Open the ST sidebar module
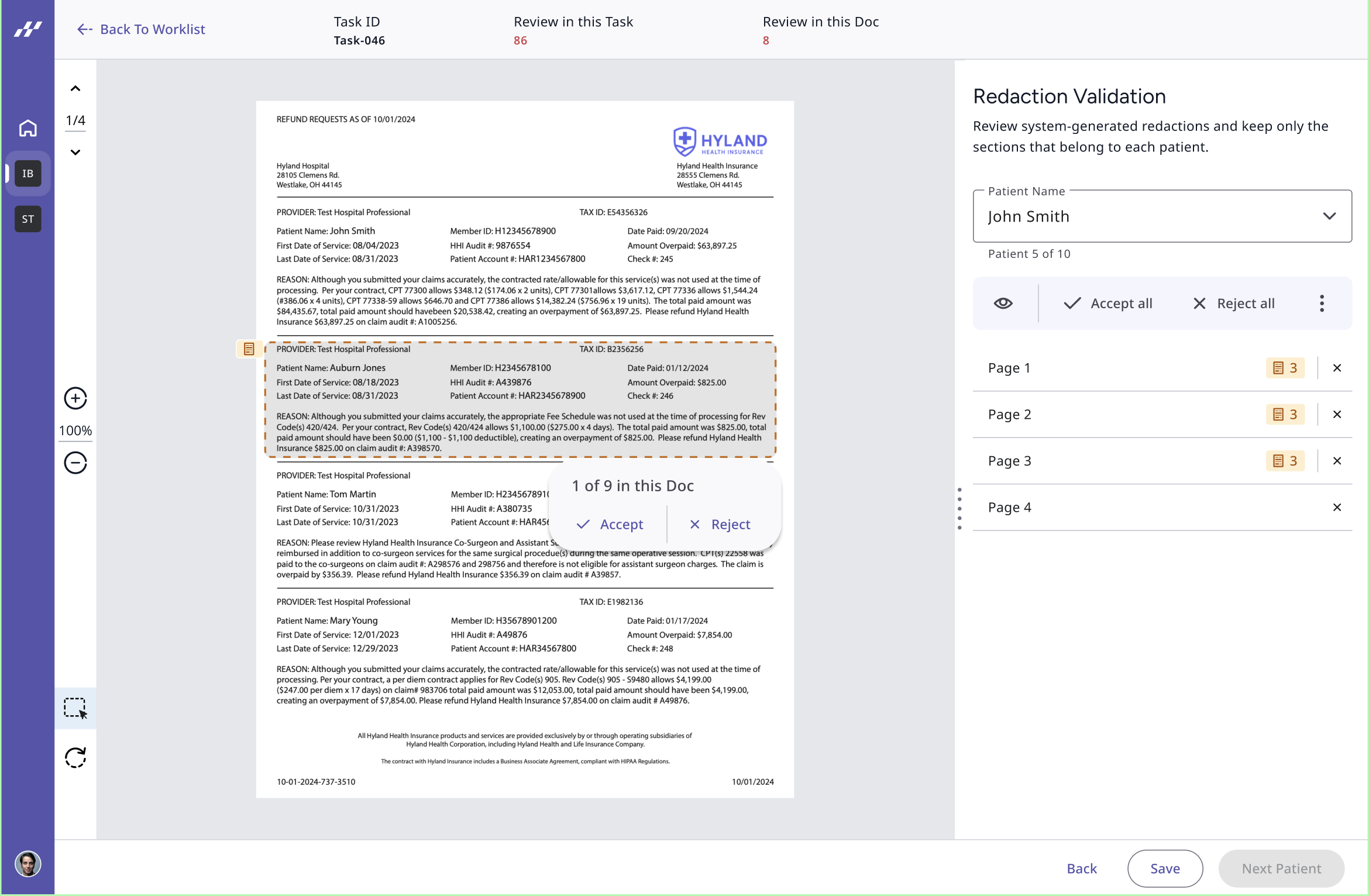 pos(27,219)
